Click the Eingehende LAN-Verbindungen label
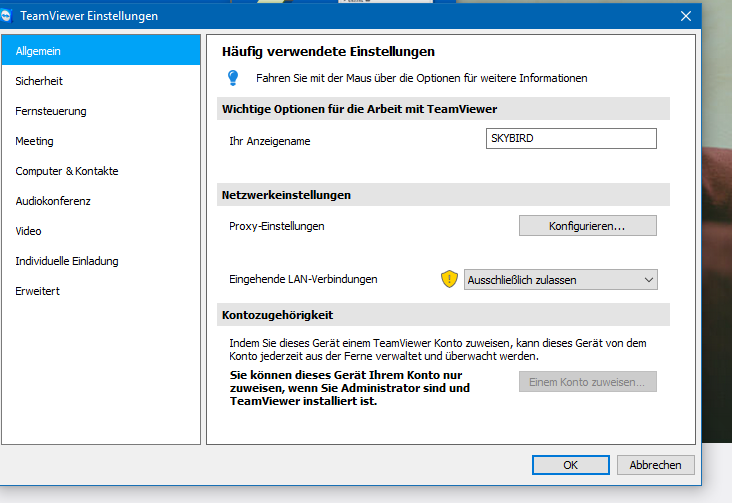The width and height of the screenshot is (732, 503). pos(303,279)
